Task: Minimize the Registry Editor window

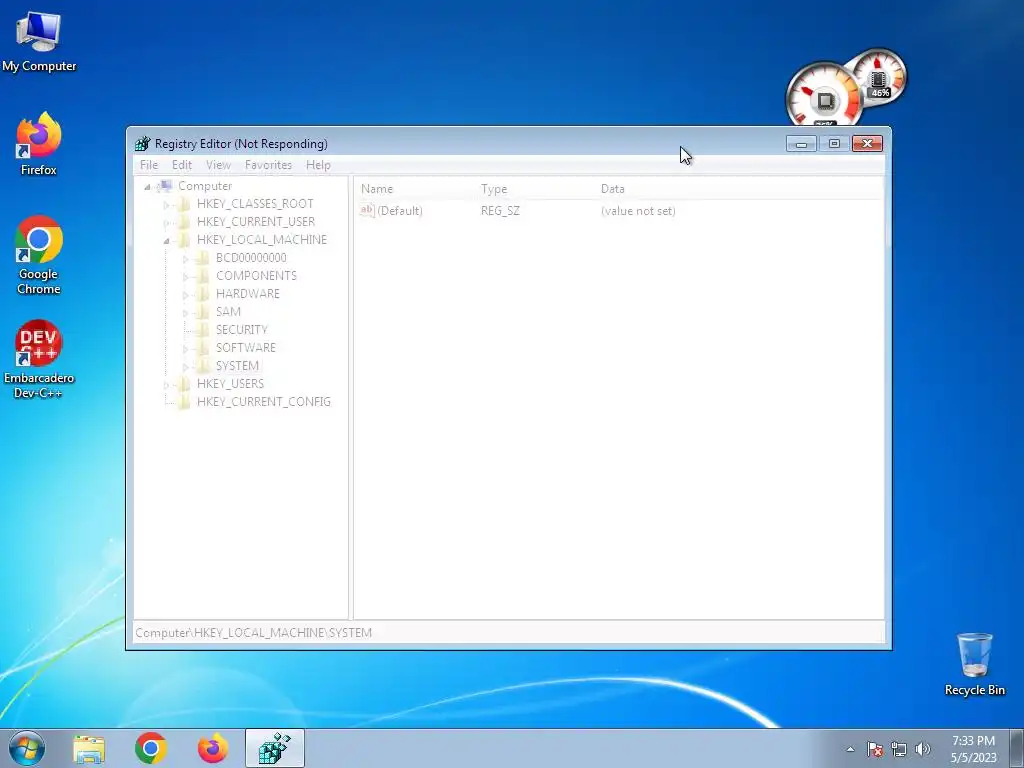Action: (801, 144)
